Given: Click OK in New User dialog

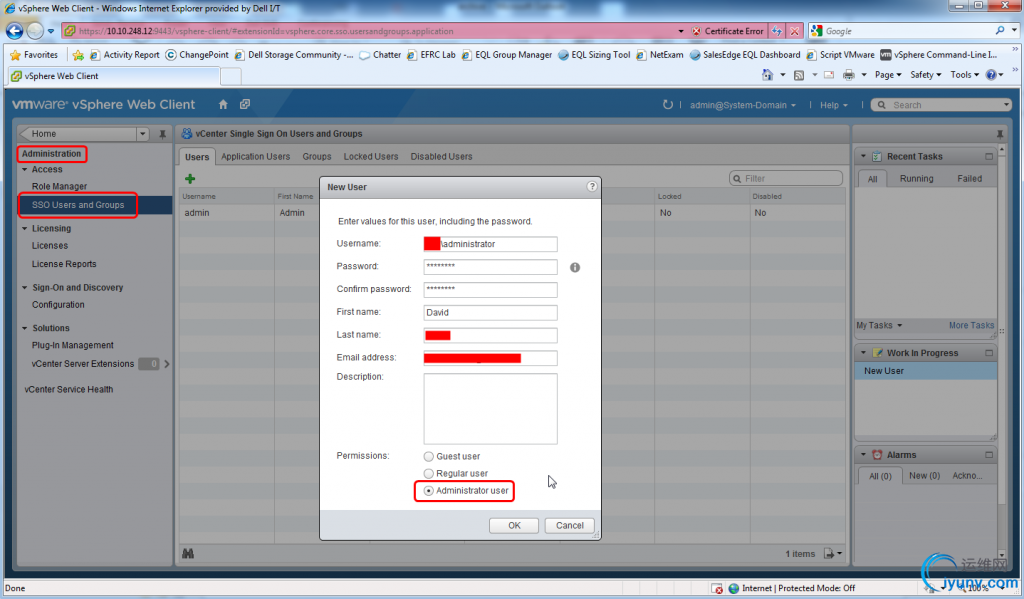Looking at the screenshot, I should (514, 525).
